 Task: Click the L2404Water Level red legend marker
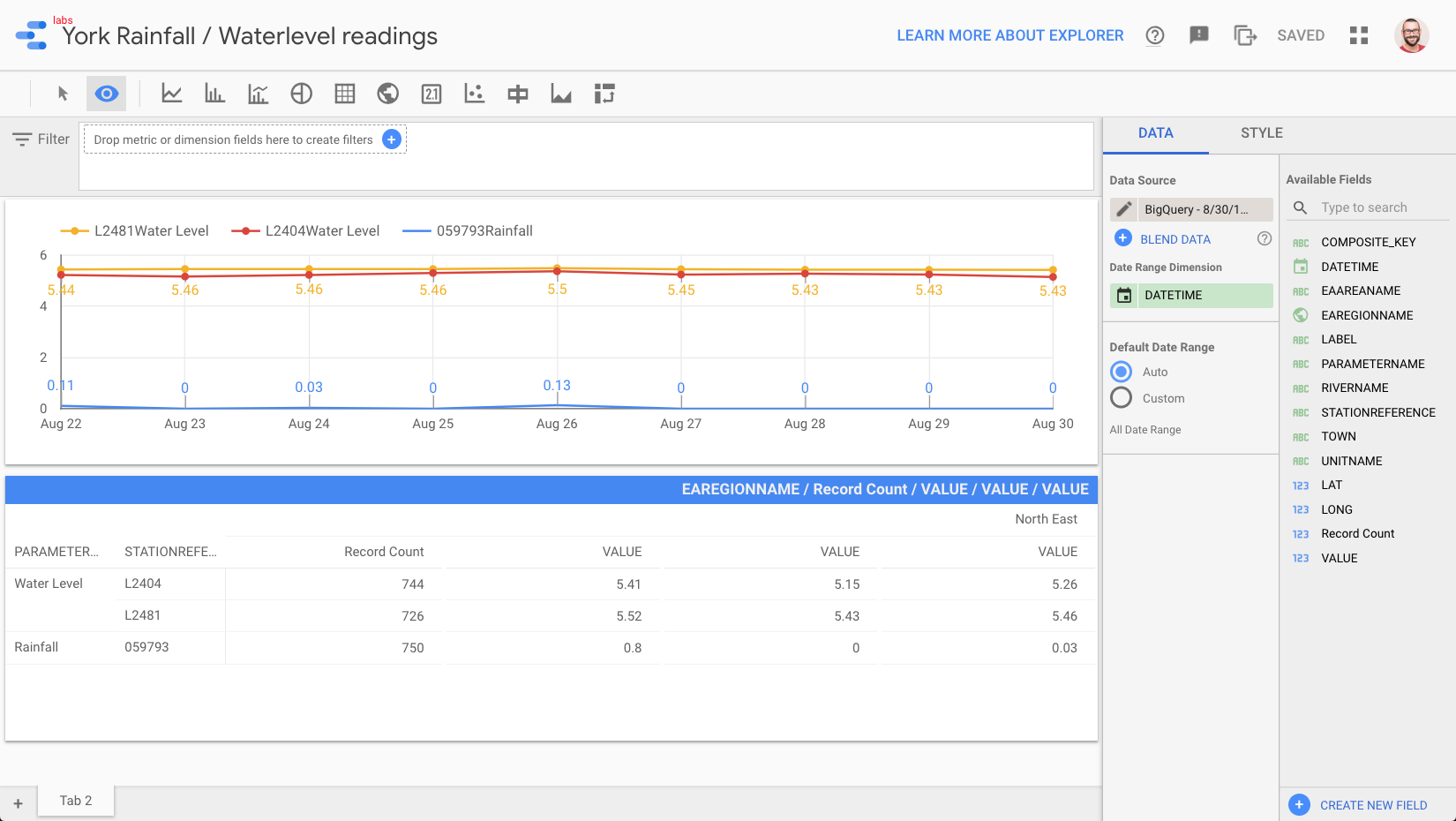245,231
